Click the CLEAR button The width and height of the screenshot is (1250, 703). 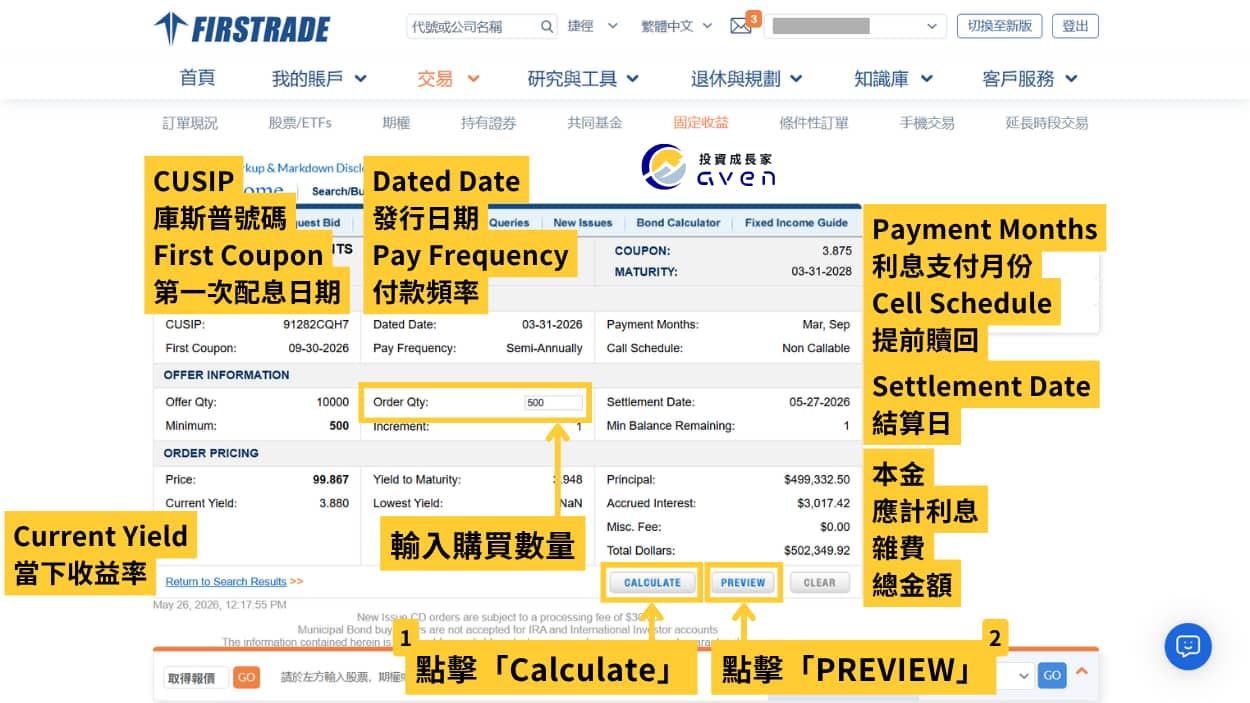(819, 582)
